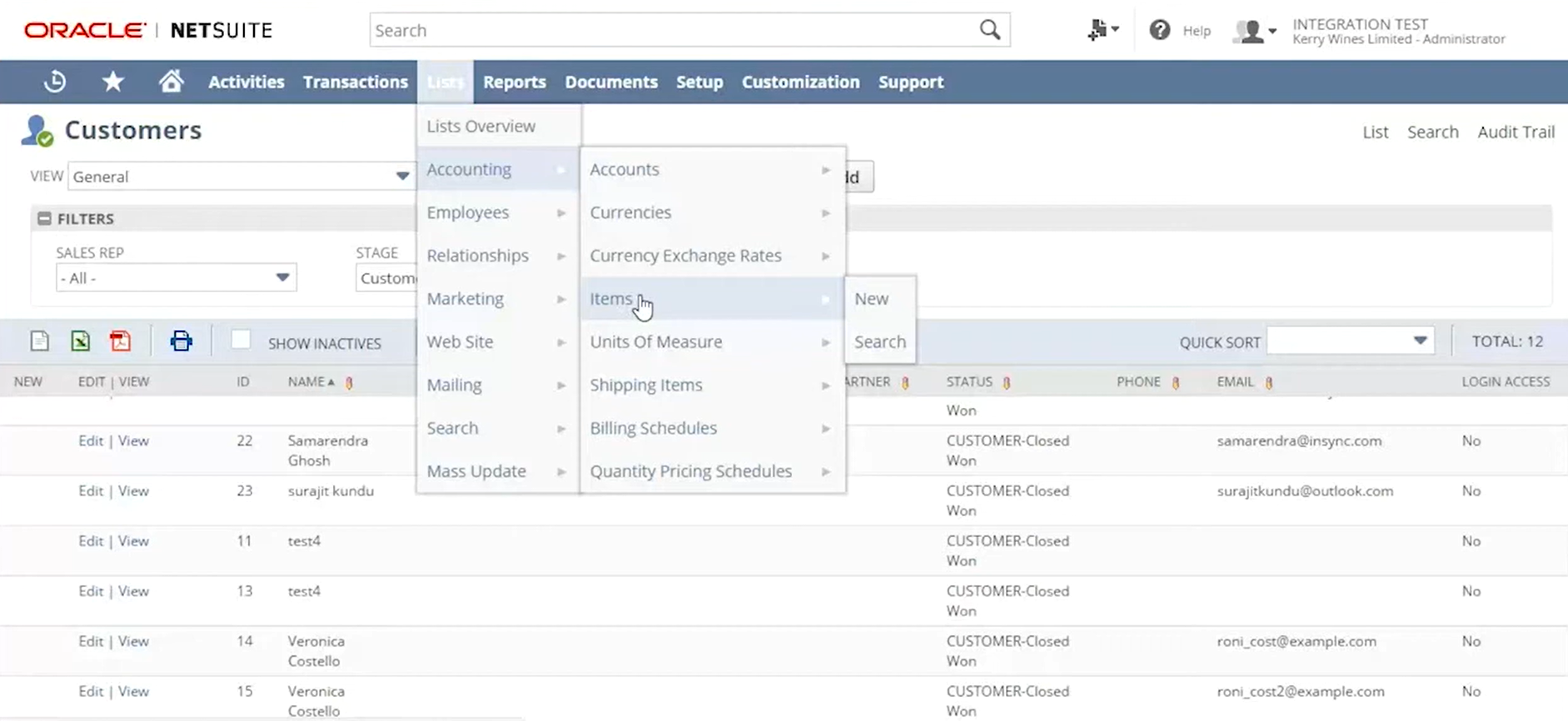Viewport: 1568px width, 721px height.
Task: Export list to PDF icon
Action: pos(121,341)
